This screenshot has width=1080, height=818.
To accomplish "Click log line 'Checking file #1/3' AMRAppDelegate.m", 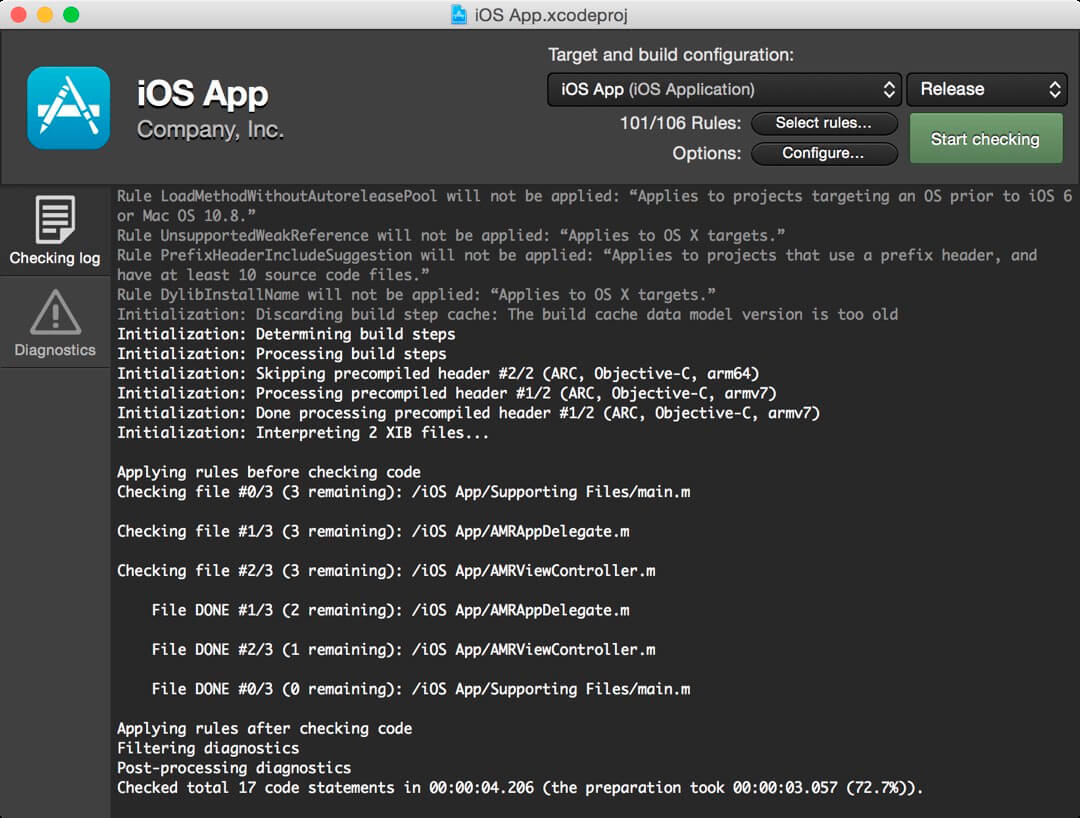I will tap(373, 532).
